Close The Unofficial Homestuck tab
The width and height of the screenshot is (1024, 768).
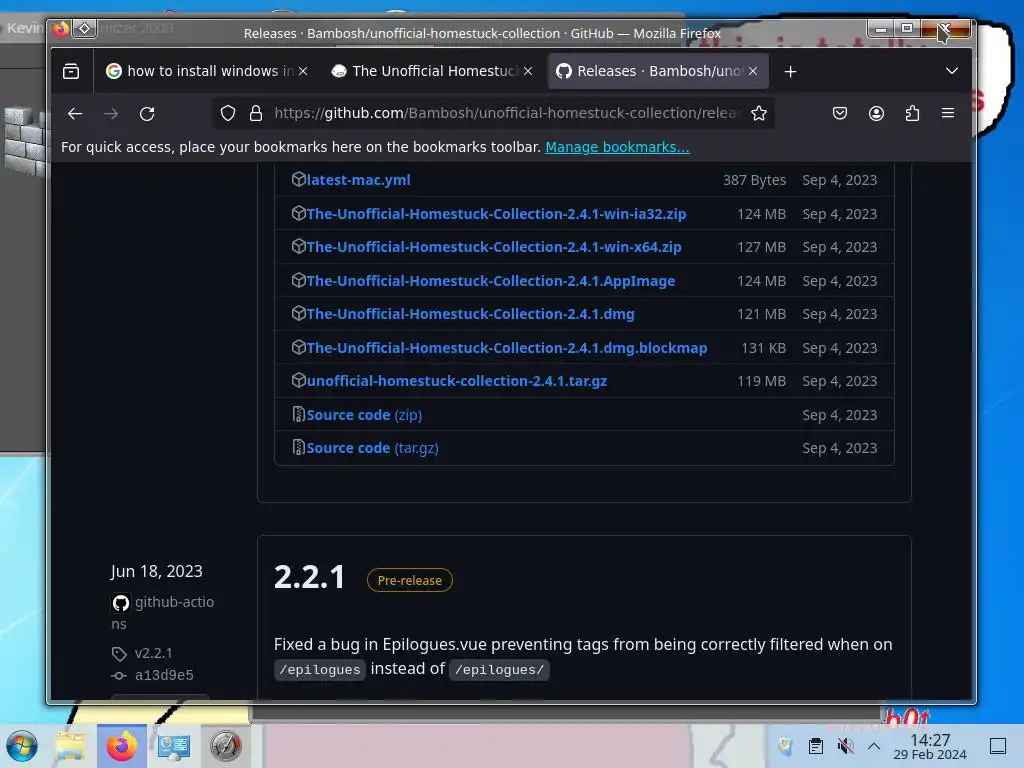point(528,71)
